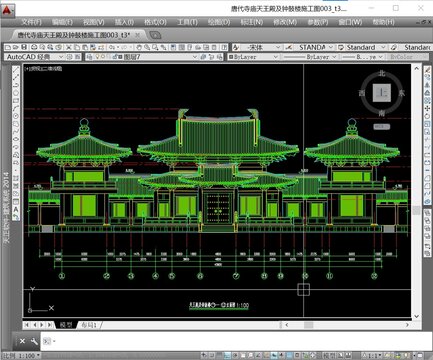
Task: Expand the AutoCAD 经典 workspace dropdown
Action: (61, 57)
